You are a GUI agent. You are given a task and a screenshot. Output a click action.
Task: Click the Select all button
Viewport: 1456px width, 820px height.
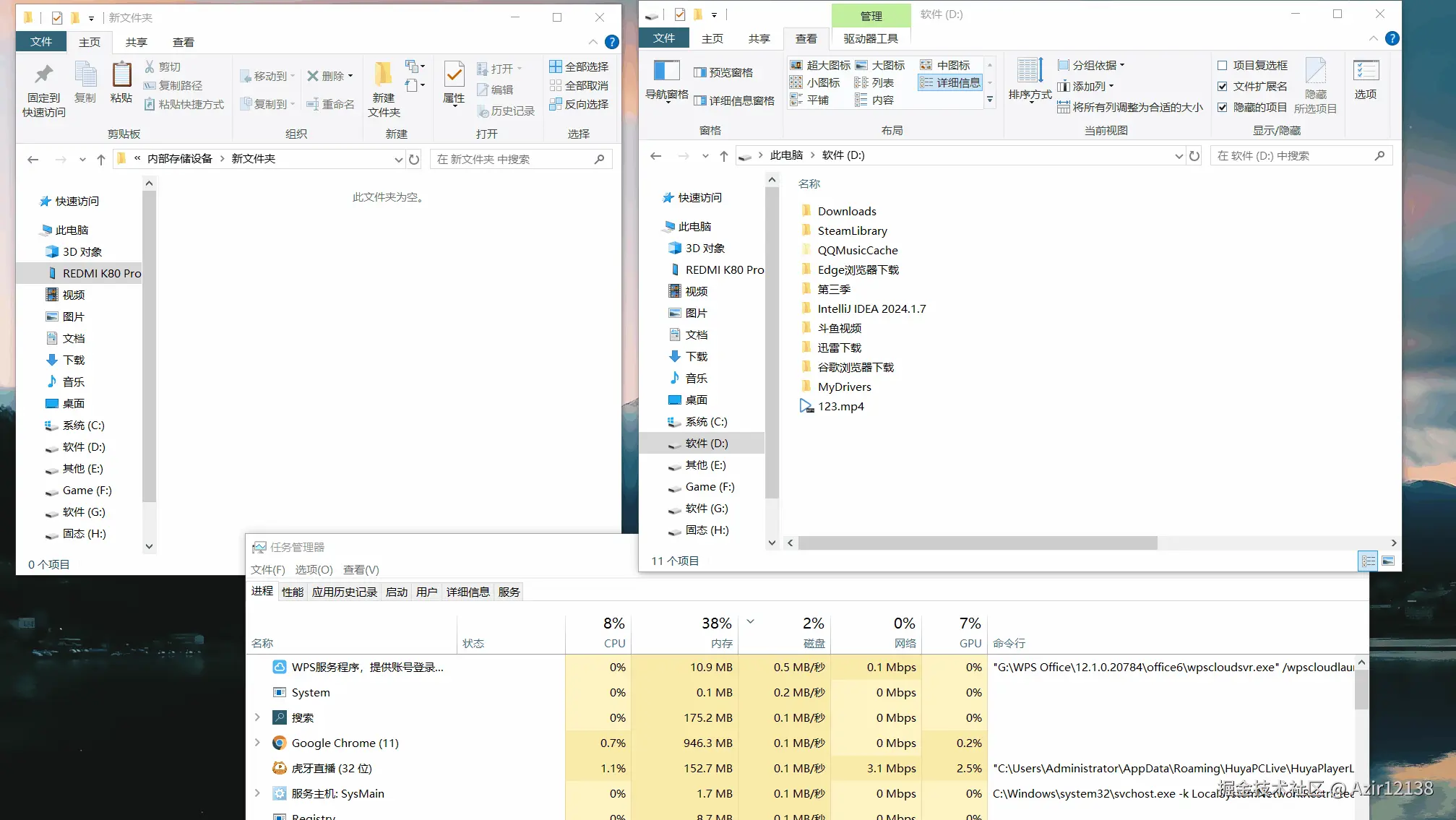[x=579, y=66]
